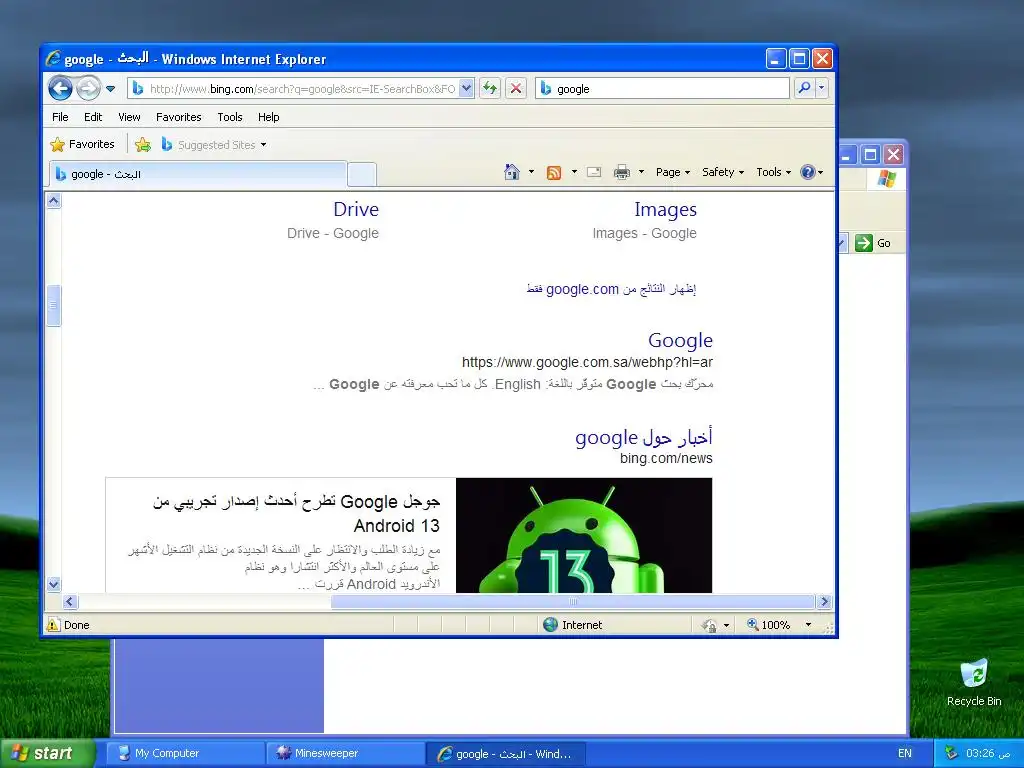The width and height of the screenshot is (1024, 768).
Task: Click the Internet Explorer taskbar button
Action: [x=505, y=754]
